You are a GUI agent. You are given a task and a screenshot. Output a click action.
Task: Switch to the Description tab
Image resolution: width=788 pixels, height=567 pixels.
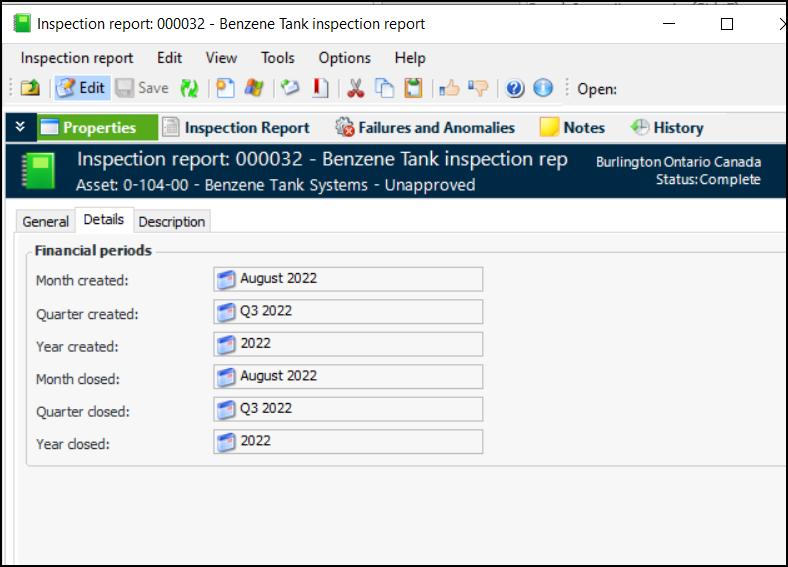pos(172,221)
